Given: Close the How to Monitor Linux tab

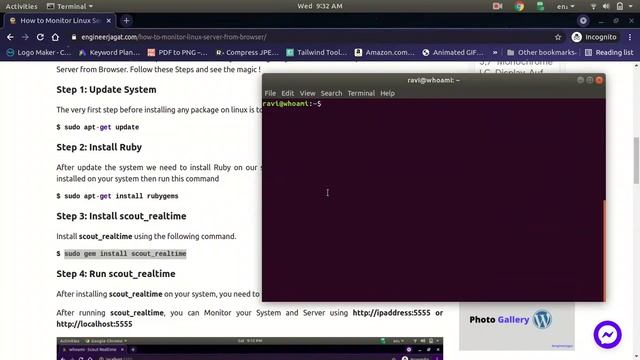Looking at the screenshot, I should tap(109, 20).
